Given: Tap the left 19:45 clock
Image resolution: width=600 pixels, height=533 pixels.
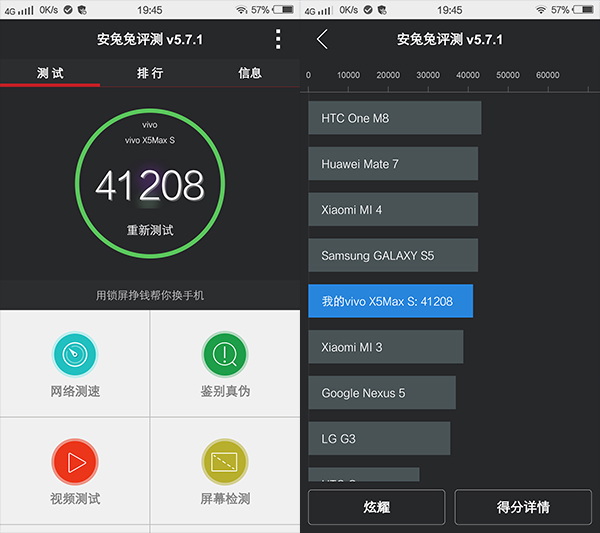Looking at the screenshot, I should coord(150,10).
